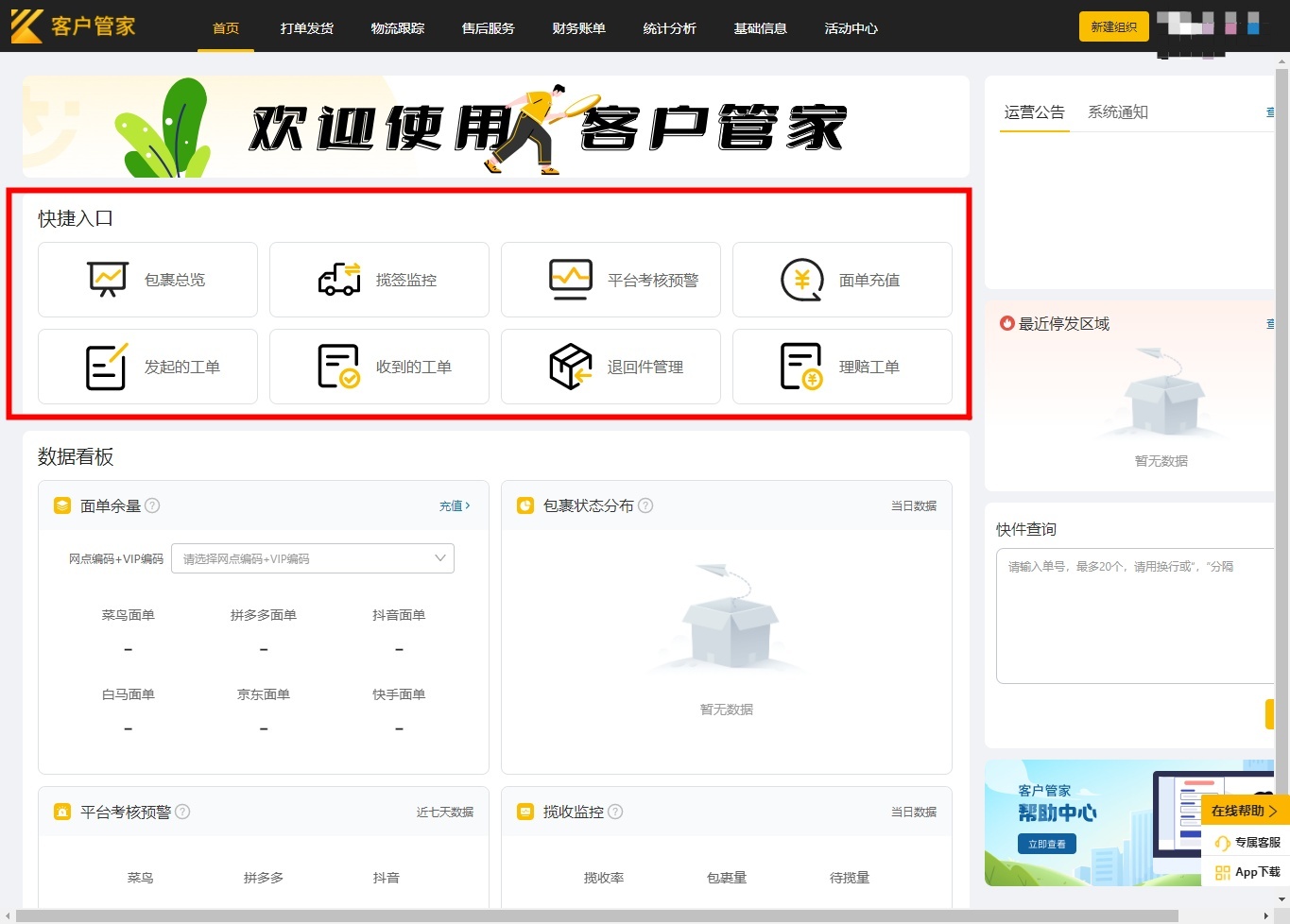Click the 发起的工单 edit note icon
The width and height of the screenshot is (1290, 924).
(x=107, y=367)
